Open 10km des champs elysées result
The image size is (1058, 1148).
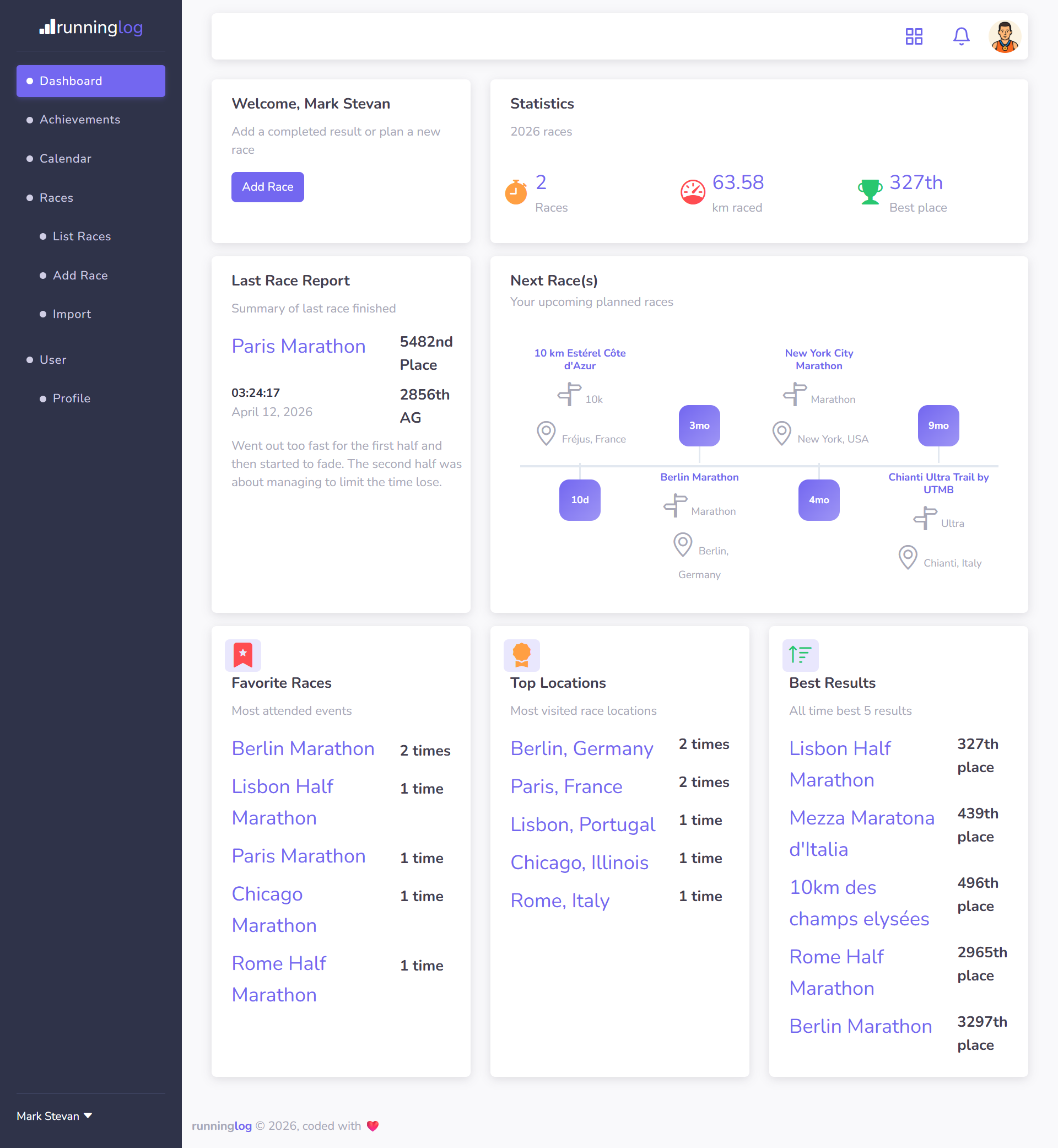(859, 903)
